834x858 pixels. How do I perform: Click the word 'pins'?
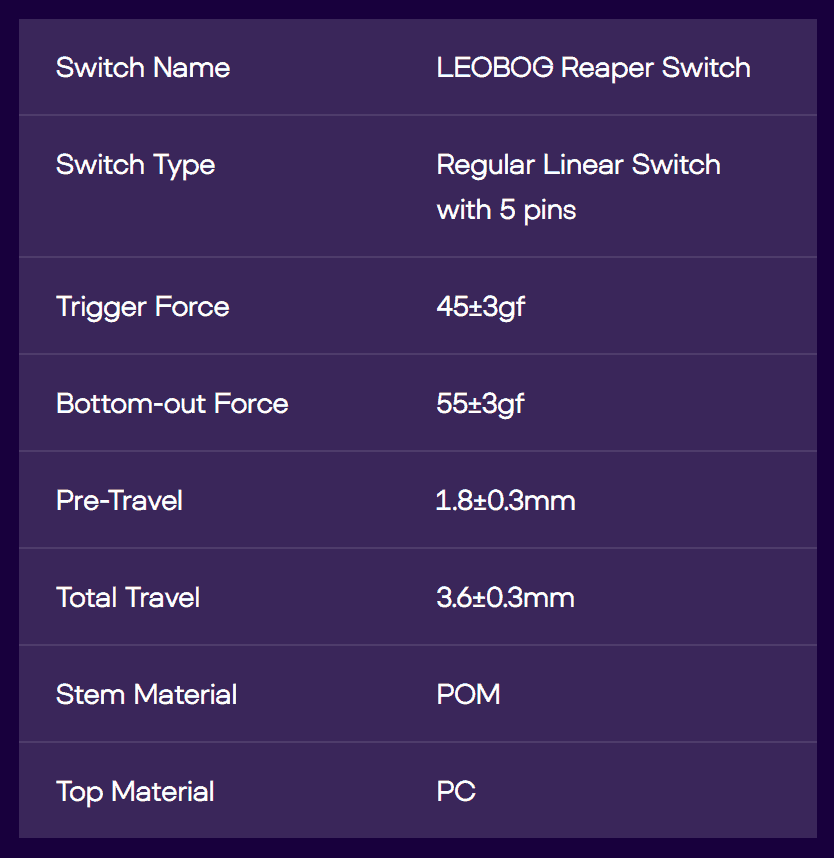(550, 211)
